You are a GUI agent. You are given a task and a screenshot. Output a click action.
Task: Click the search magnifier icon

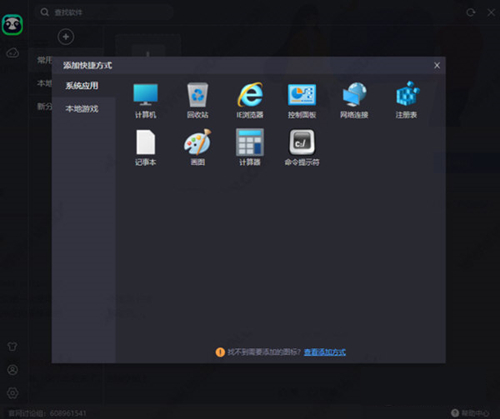45,12
